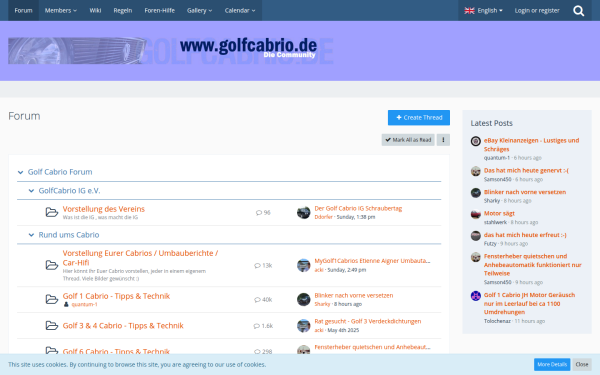
Task: Go to the Forum nav tab
Action: point(23,10)
